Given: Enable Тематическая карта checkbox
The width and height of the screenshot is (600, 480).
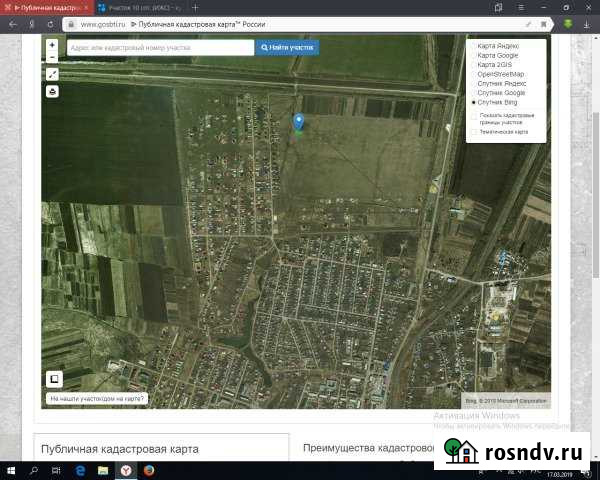Looking at the screenshot, I should [474, 131].
